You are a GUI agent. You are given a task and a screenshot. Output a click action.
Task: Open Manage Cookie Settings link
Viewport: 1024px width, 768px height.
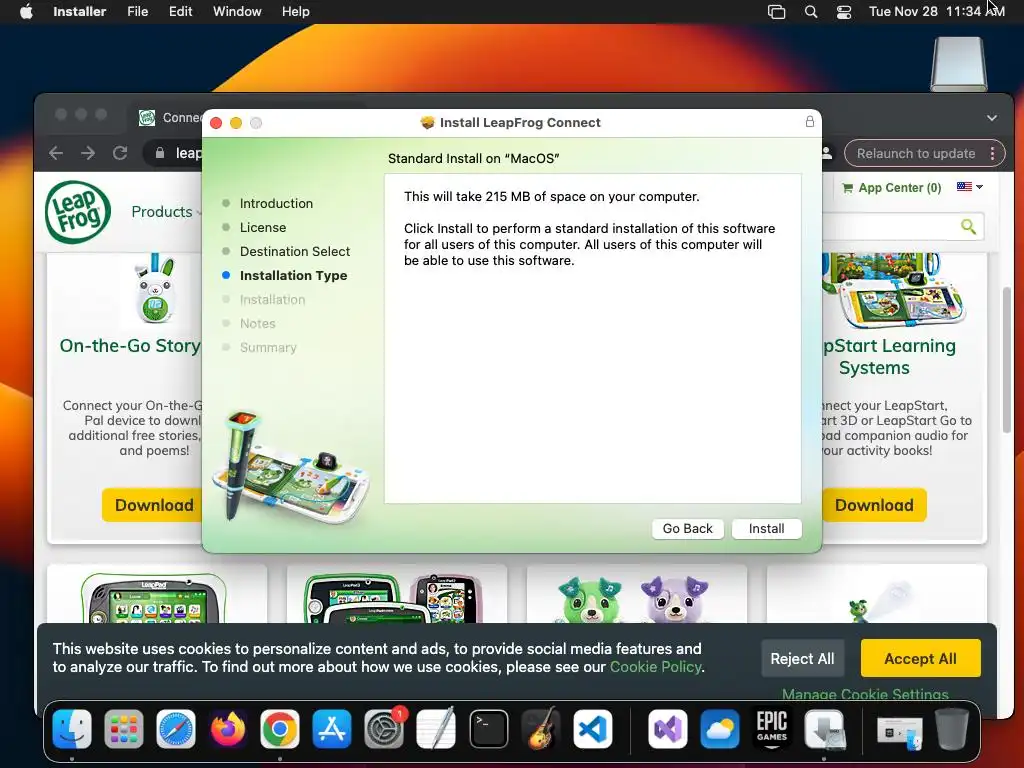pyautogui.click(x=865, y=694)
